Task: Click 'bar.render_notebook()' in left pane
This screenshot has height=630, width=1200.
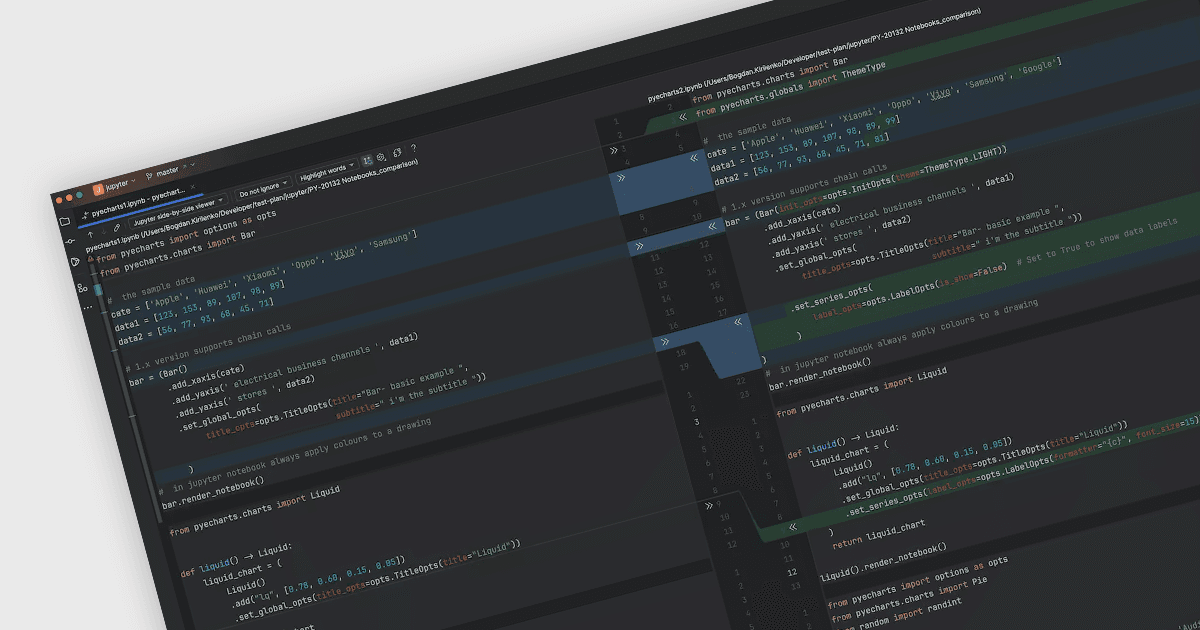Action: tap(214, 493)
